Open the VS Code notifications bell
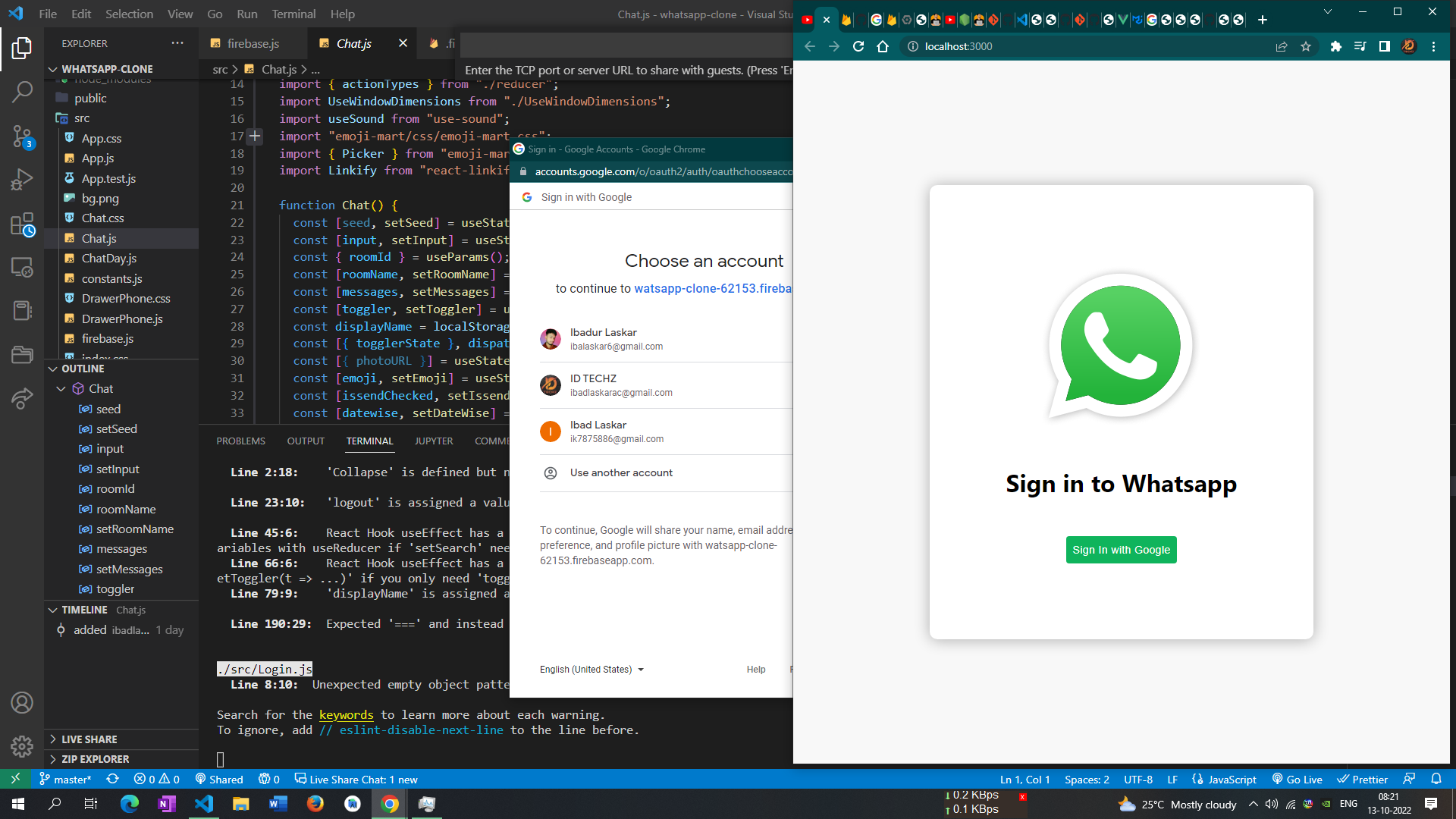The height and width of the screenshot is (819, 1456). [1437, 779]
